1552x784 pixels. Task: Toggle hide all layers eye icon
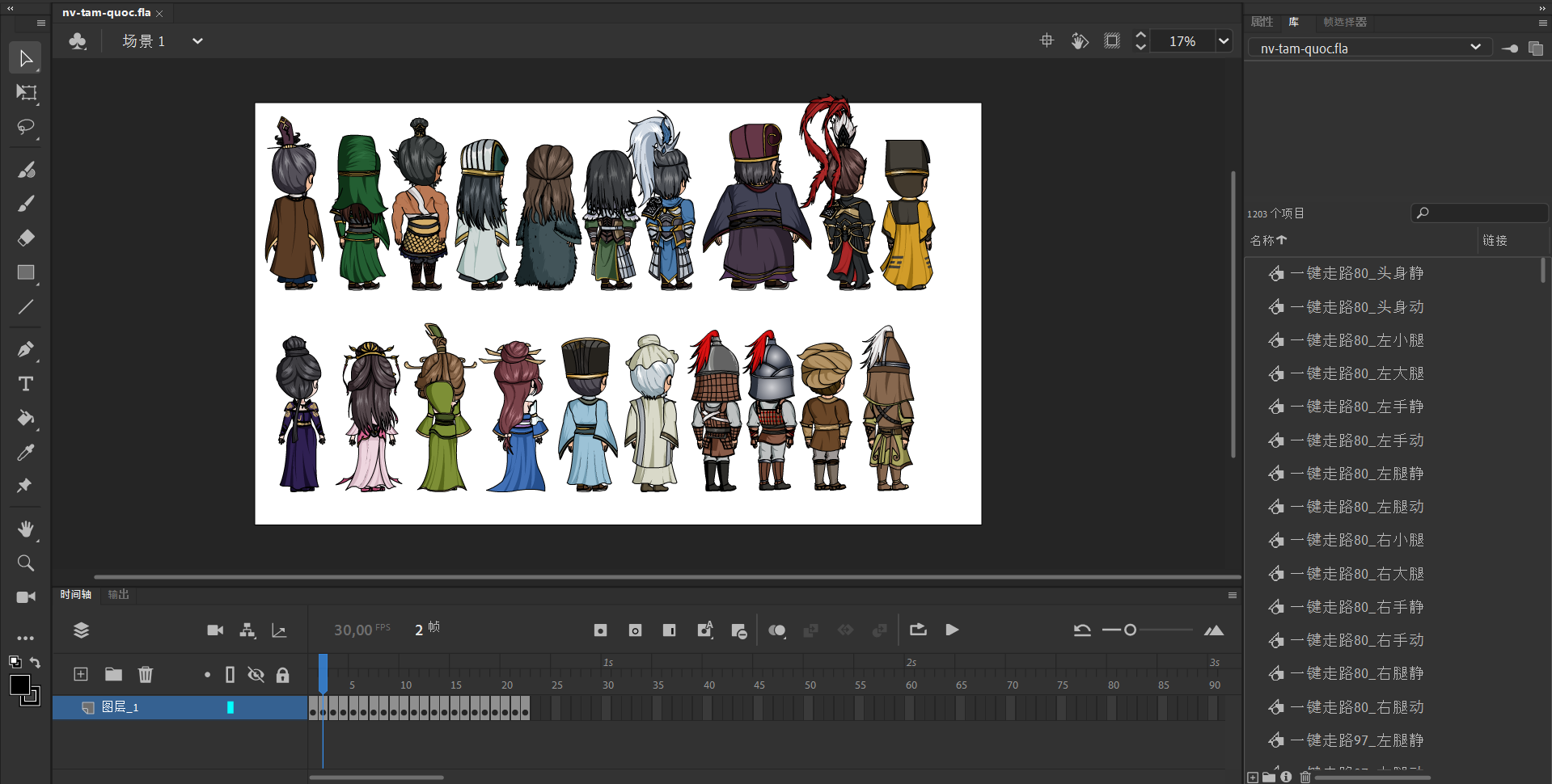pyautogui.click(x=256, y=675)
